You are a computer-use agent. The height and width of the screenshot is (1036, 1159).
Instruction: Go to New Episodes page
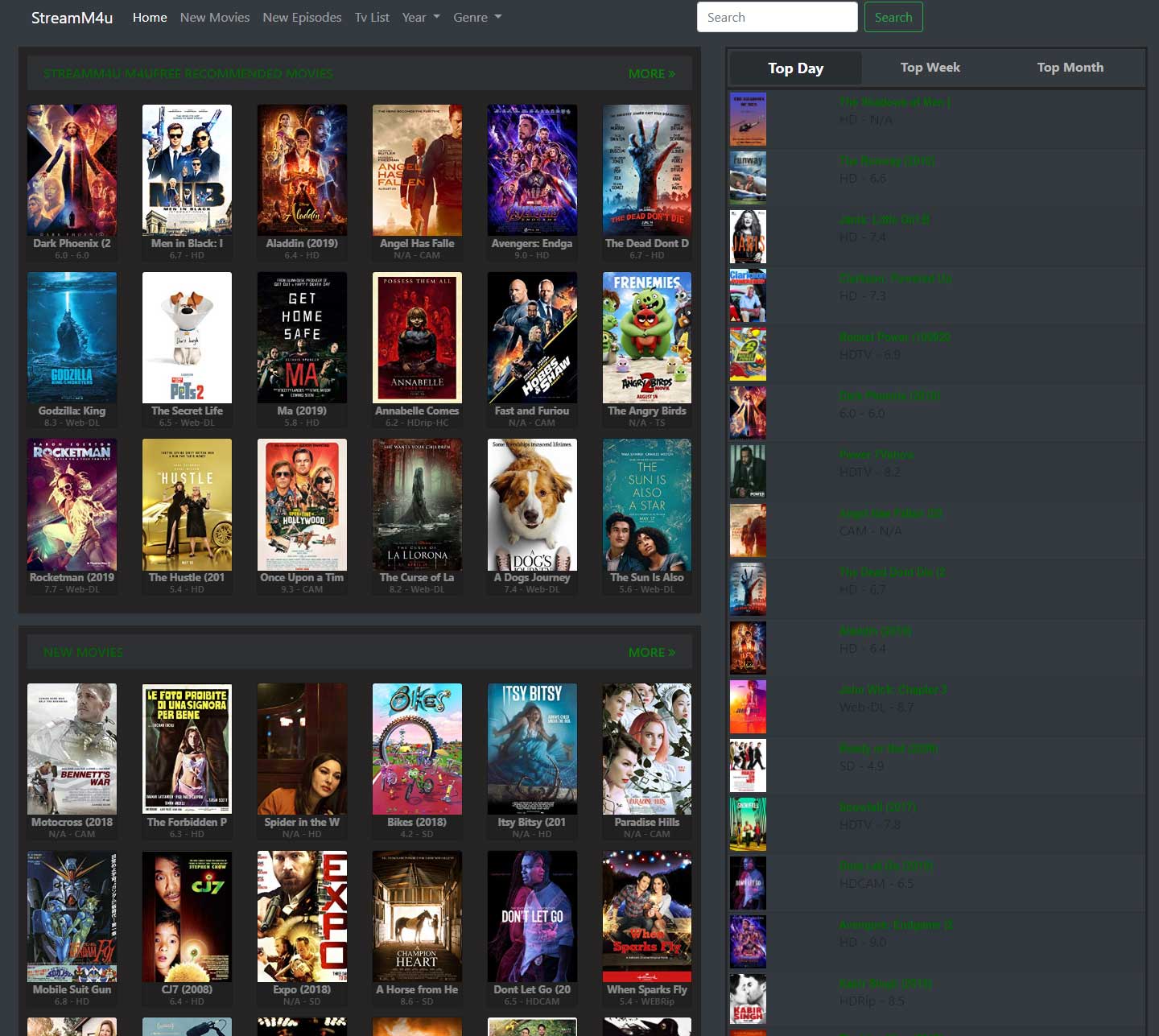(302, 17)
